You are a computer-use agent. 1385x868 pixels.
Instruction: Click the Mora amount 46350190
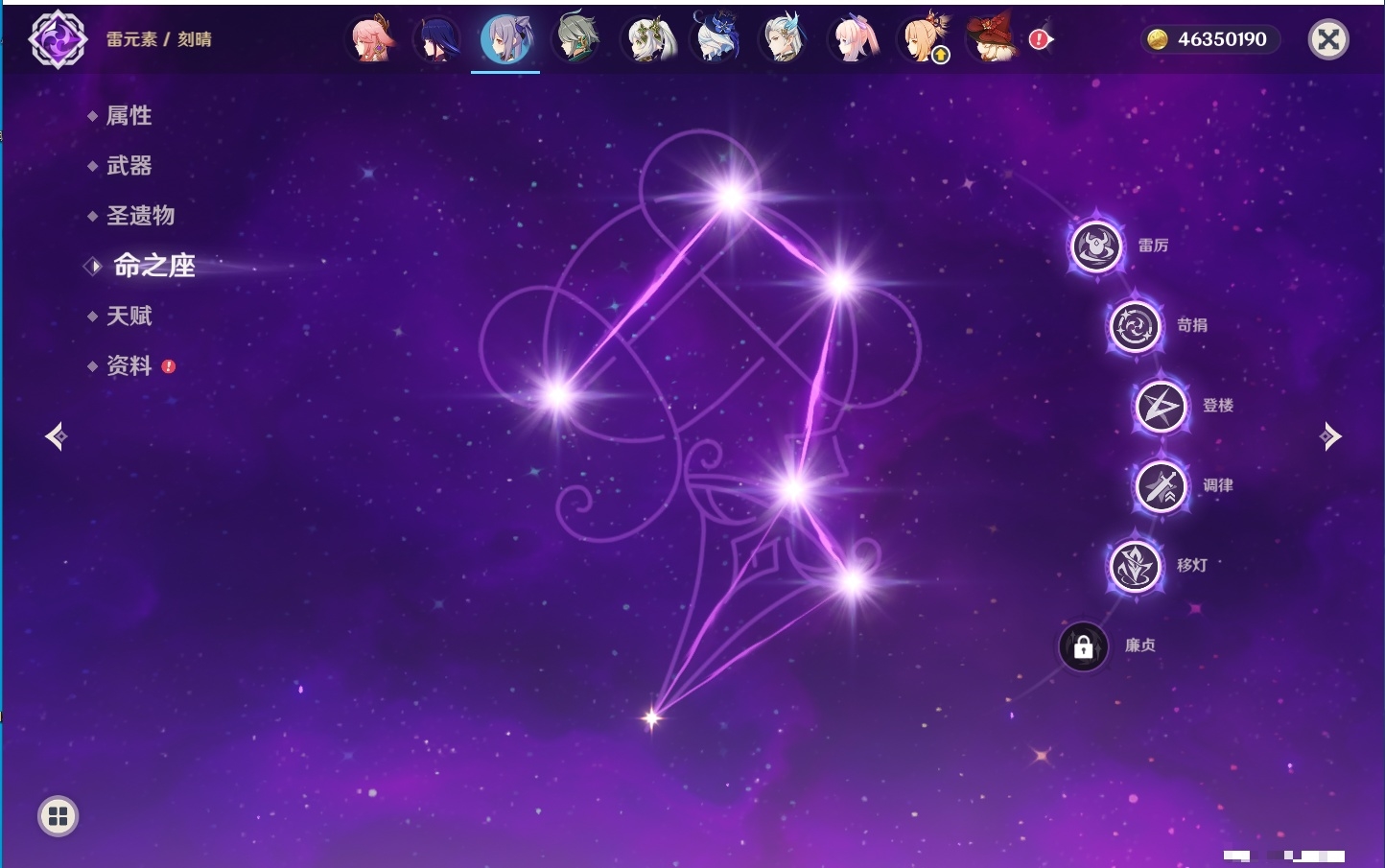coord(1222,39)
